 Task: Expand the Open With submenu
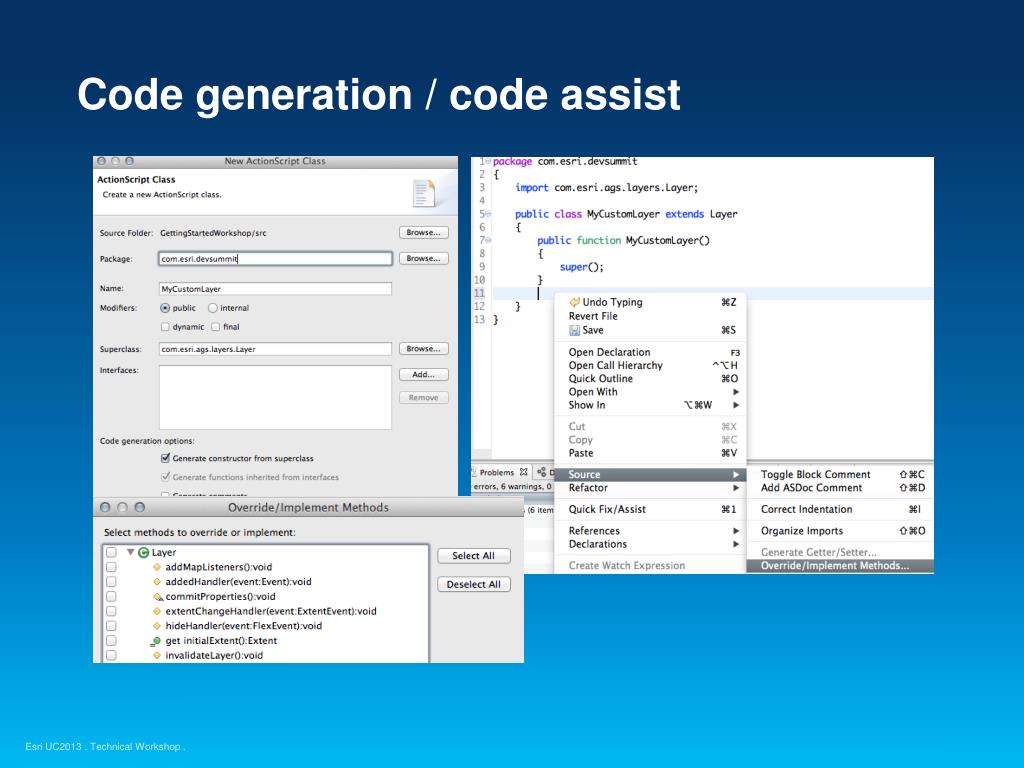click(x=650, y=392)
